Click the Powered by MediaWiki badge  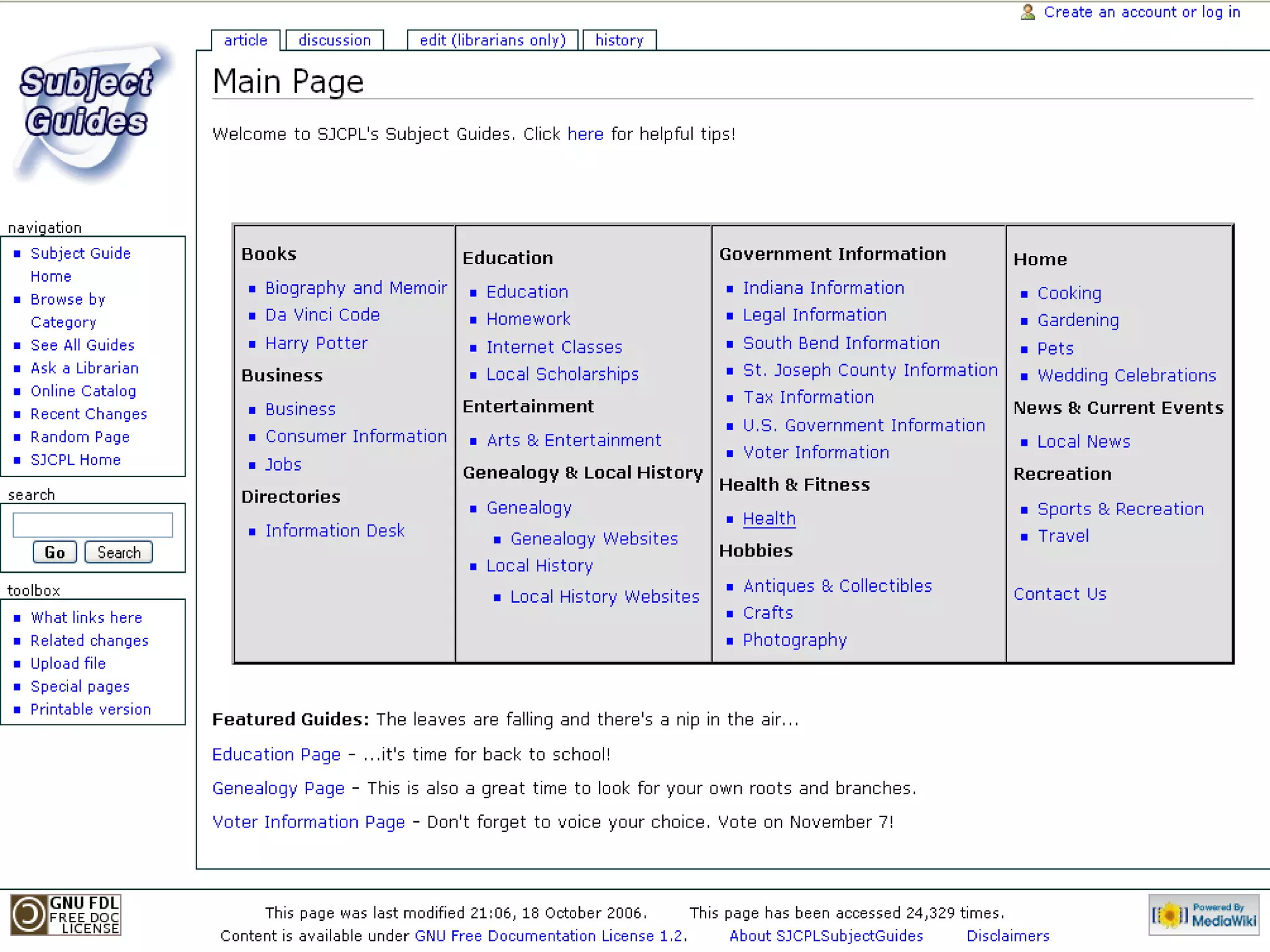tap(1203, 914)
